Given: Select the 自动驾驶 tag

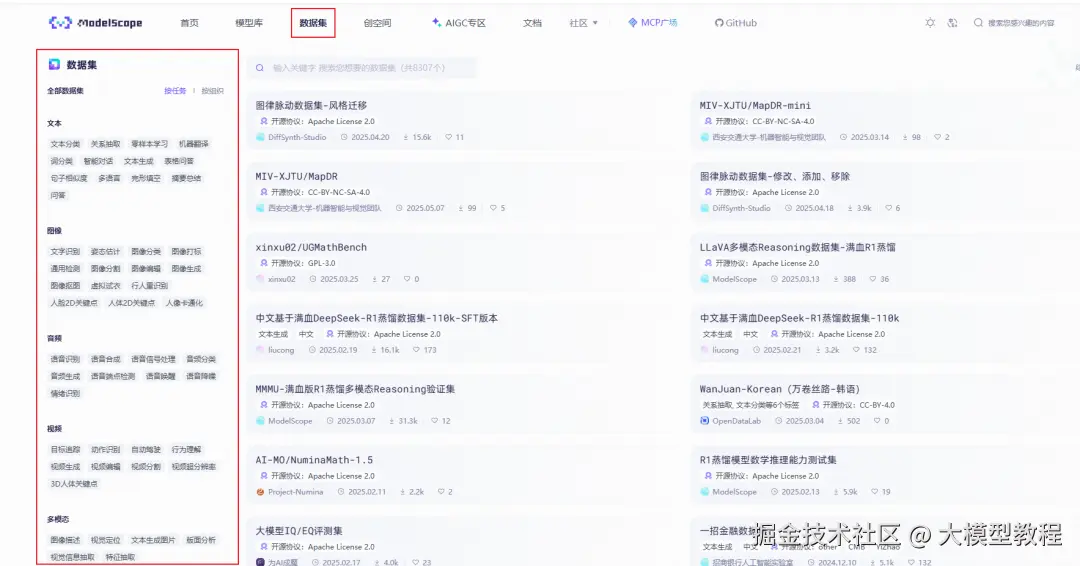Looking at the screenshot, I should [146, 450].
